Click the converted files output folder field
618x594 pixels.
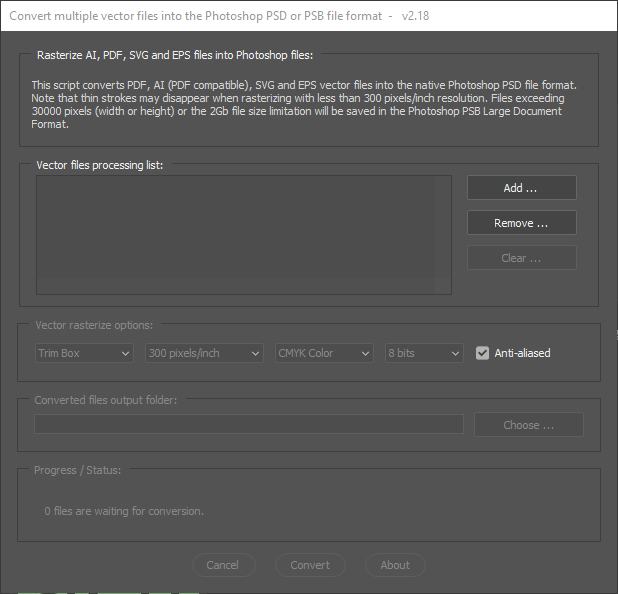click(249, 425)
